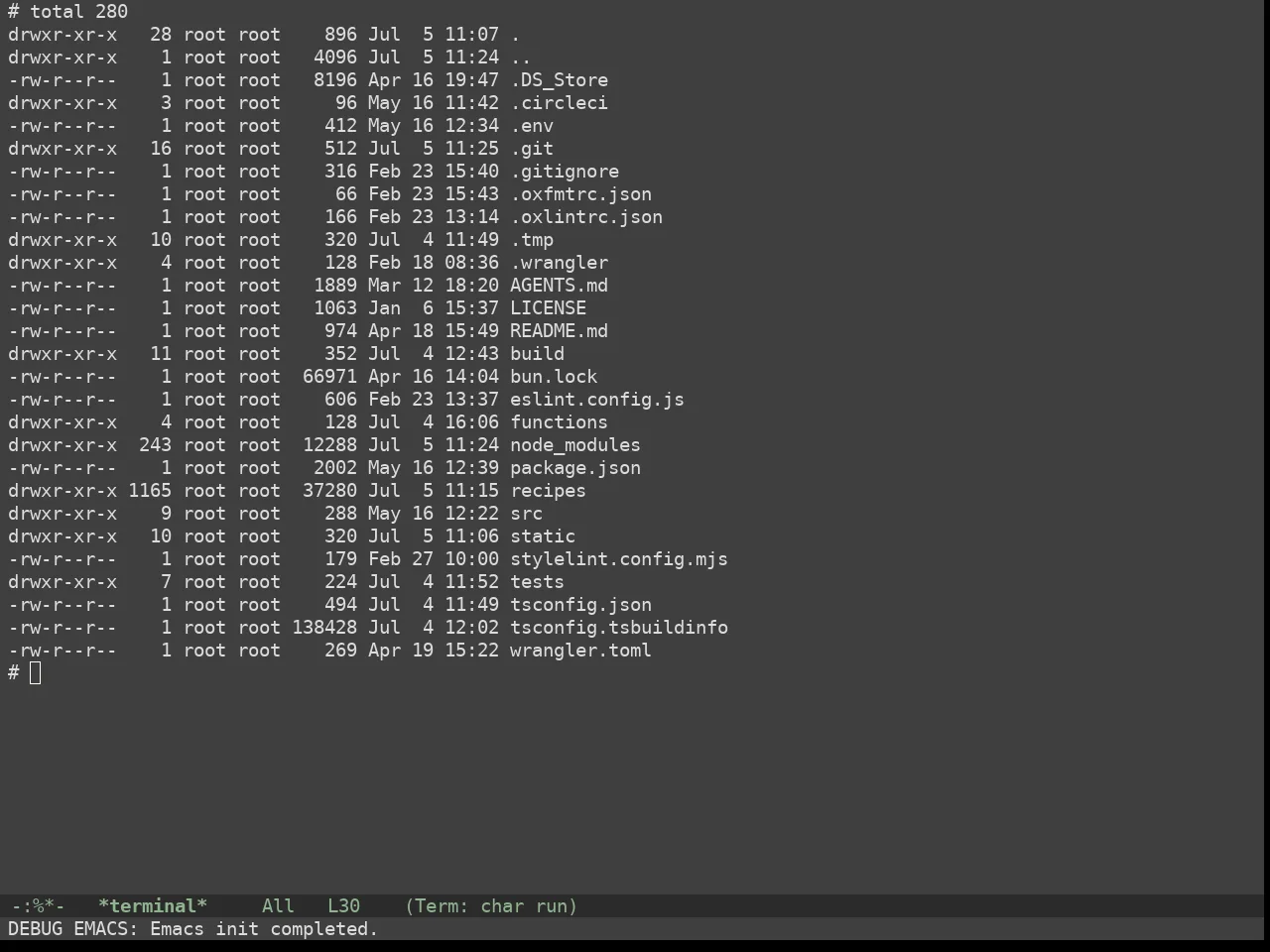This screenshot has width=1270, height=952.
Task: Select the recipes directory name
Action: click(548, 491)
